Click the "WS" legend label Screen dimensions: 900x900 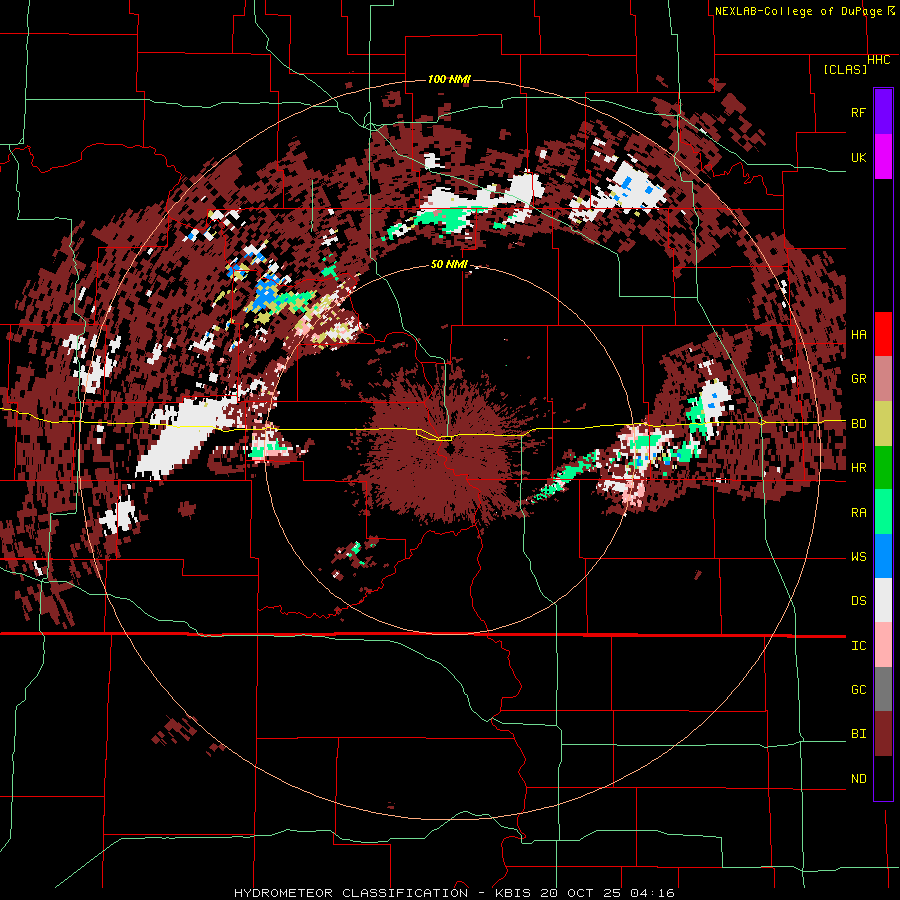859,557
